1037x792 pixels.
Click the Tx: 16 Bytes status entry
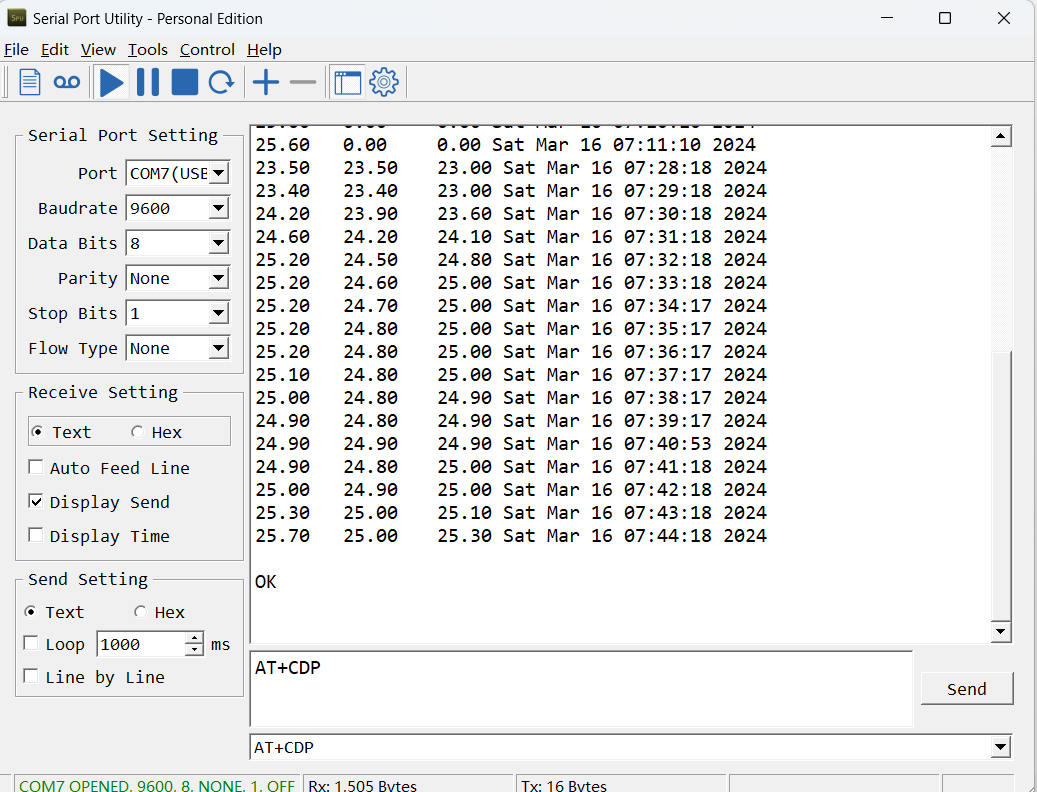564,785
